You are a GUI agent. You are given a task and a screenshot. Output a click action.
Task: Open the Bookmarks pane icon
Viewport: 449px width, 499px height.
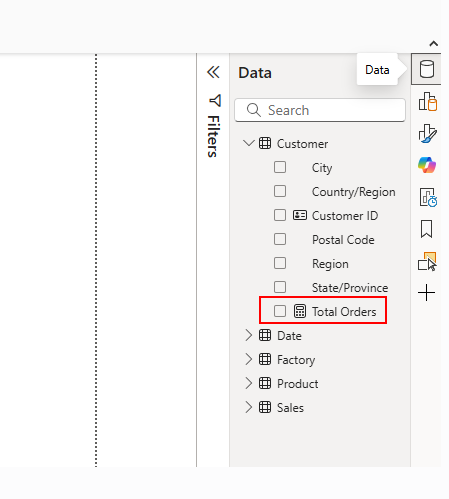426,229
